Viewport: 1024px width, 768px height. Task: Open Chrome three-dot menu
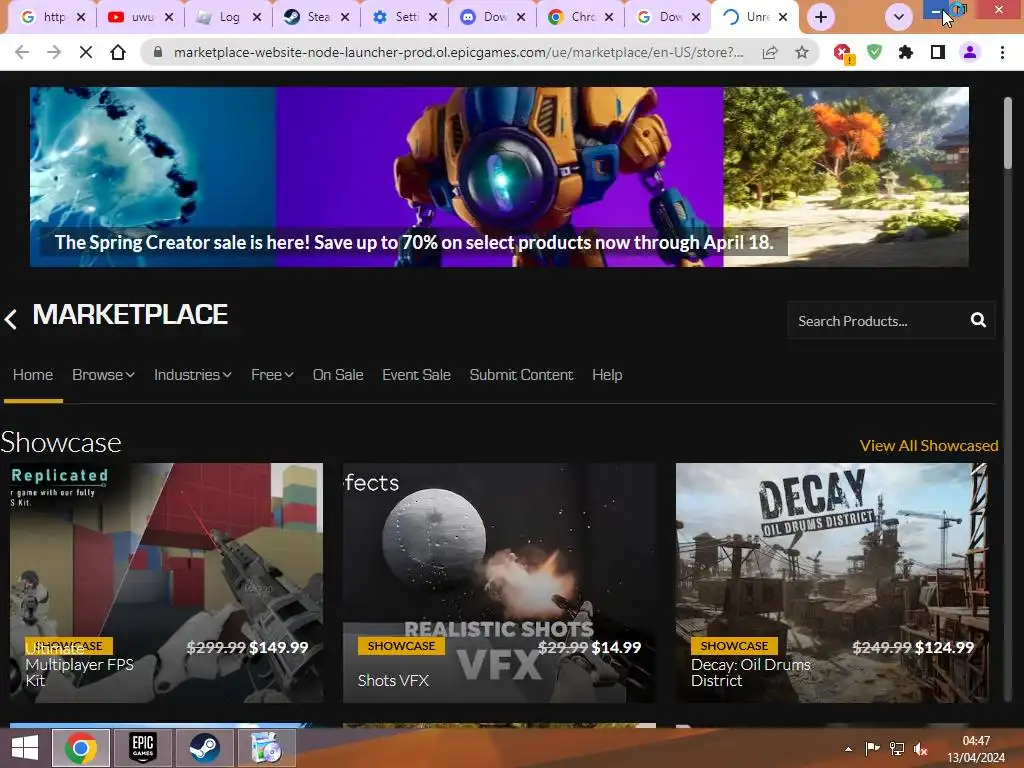tap(1002, 52)
